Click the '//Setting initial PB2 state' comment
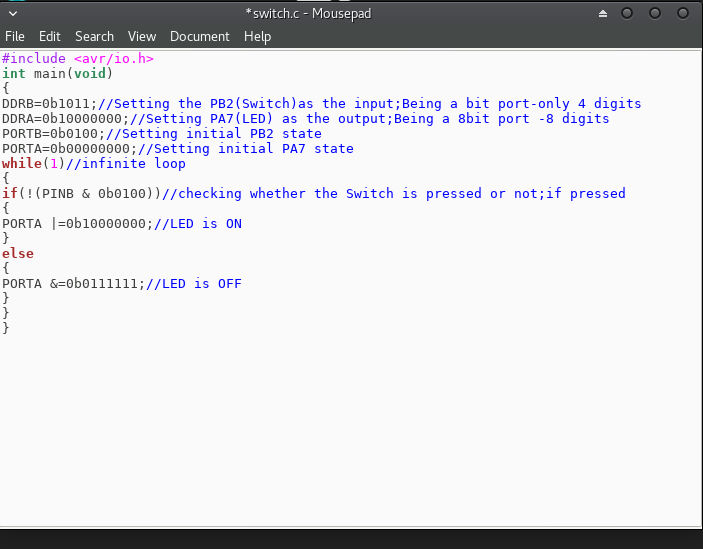The width and height of the screenshot is (703, 549). [x=214, y=134]
